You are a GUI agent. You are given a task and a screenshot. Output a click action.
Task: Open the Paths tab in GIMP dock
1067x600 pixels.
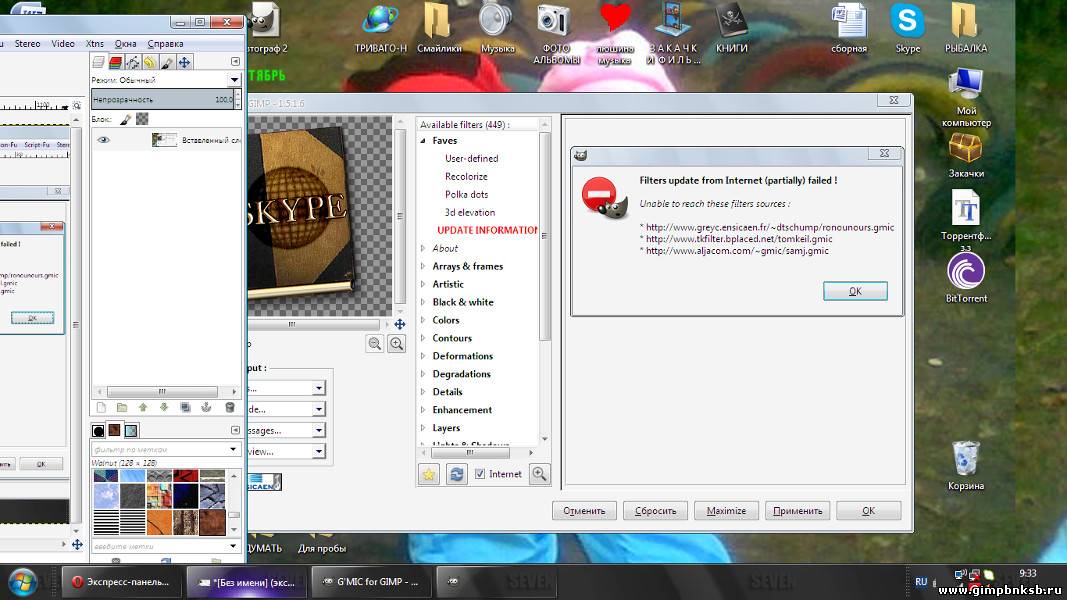click(x=133, y=63)
